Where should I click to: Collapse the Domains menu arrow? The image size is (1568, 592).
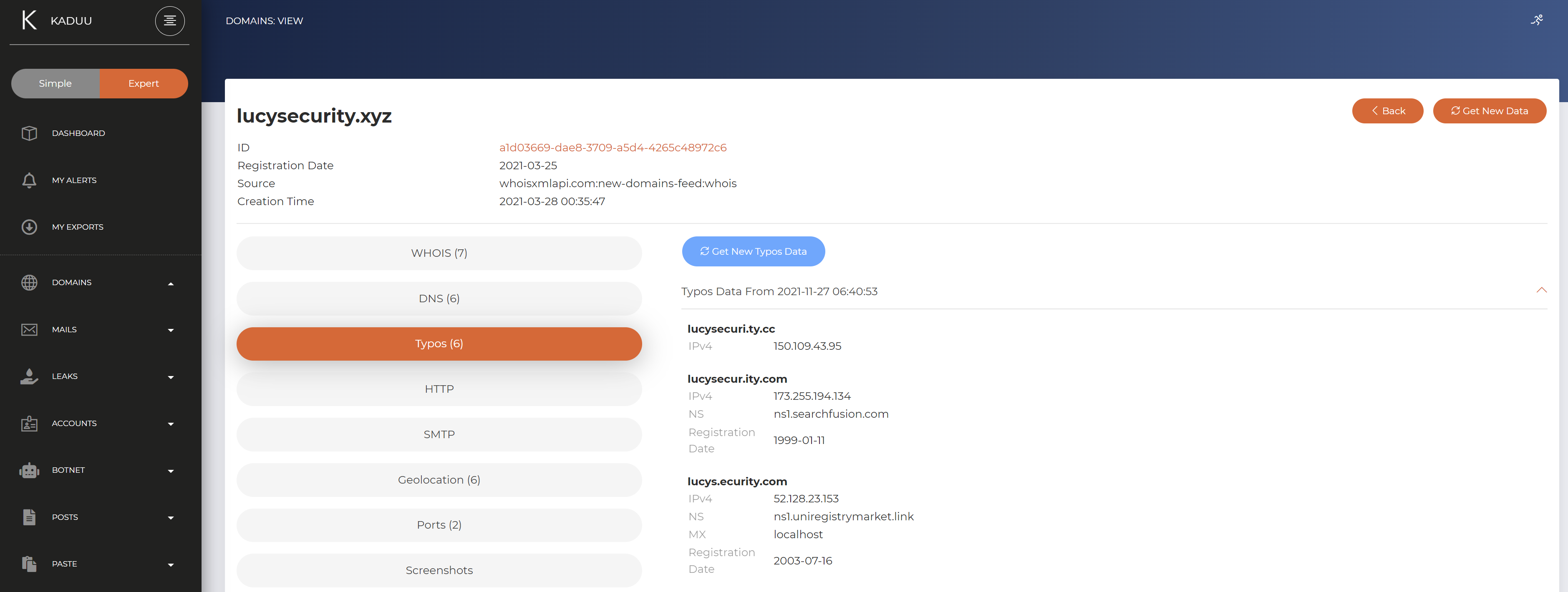(170, 283)
